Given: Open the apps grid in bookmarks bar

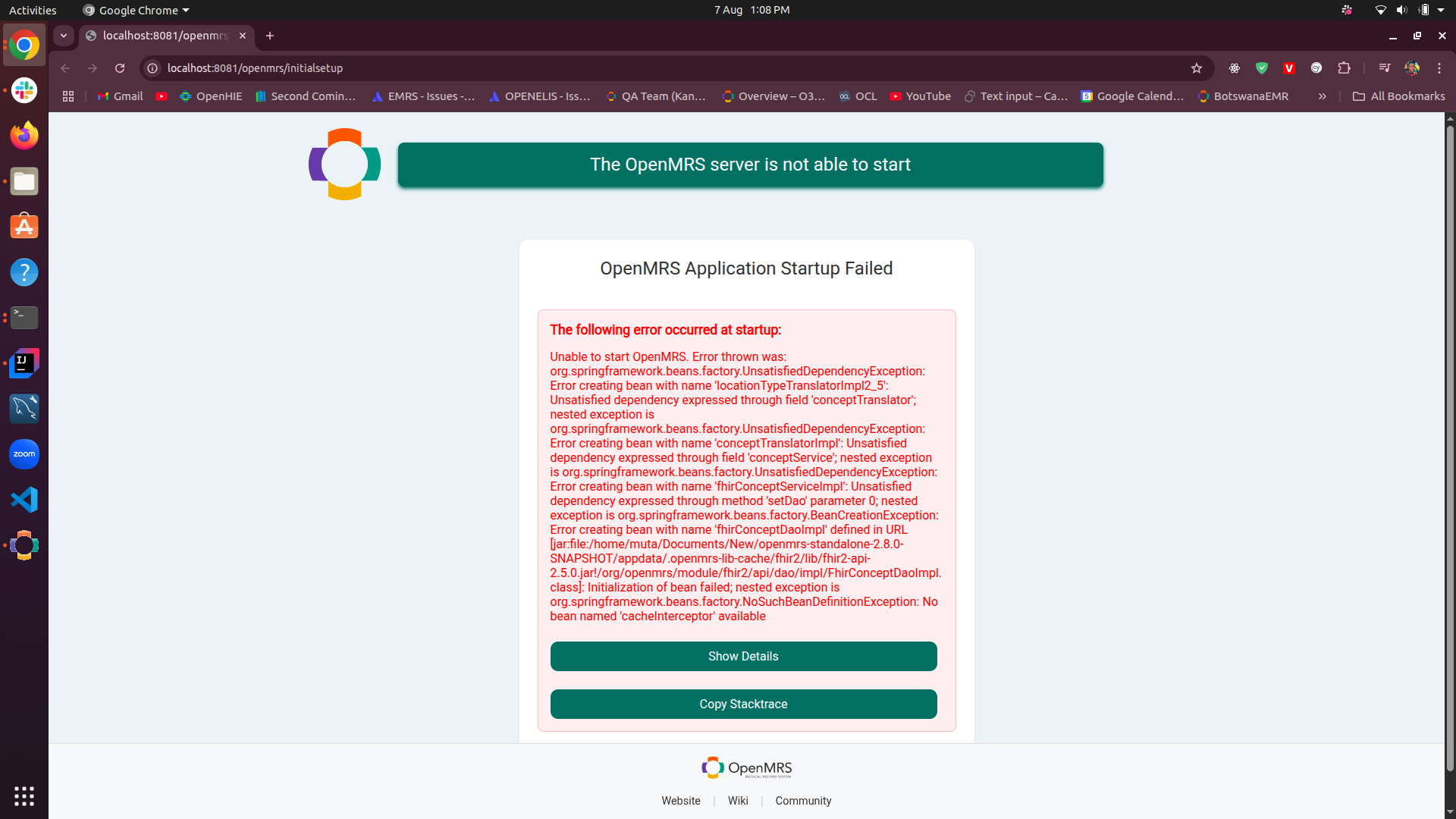Looking at the screenshot, I should pyautogui.click(x=68, y=96).
